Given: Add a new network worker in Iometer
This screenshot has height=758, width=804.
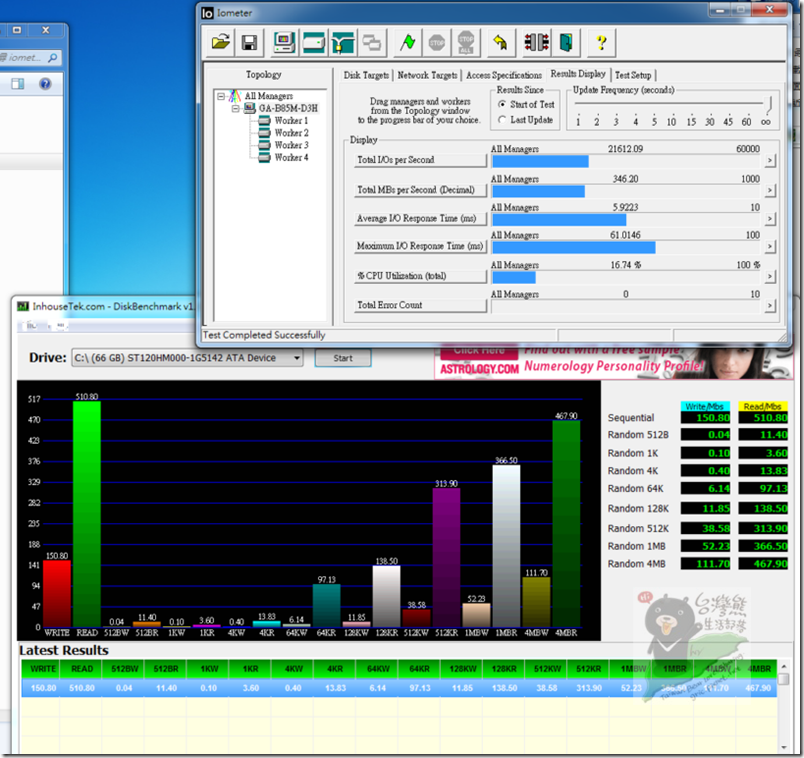Looking at the screenshot, I should click(343, 42).
